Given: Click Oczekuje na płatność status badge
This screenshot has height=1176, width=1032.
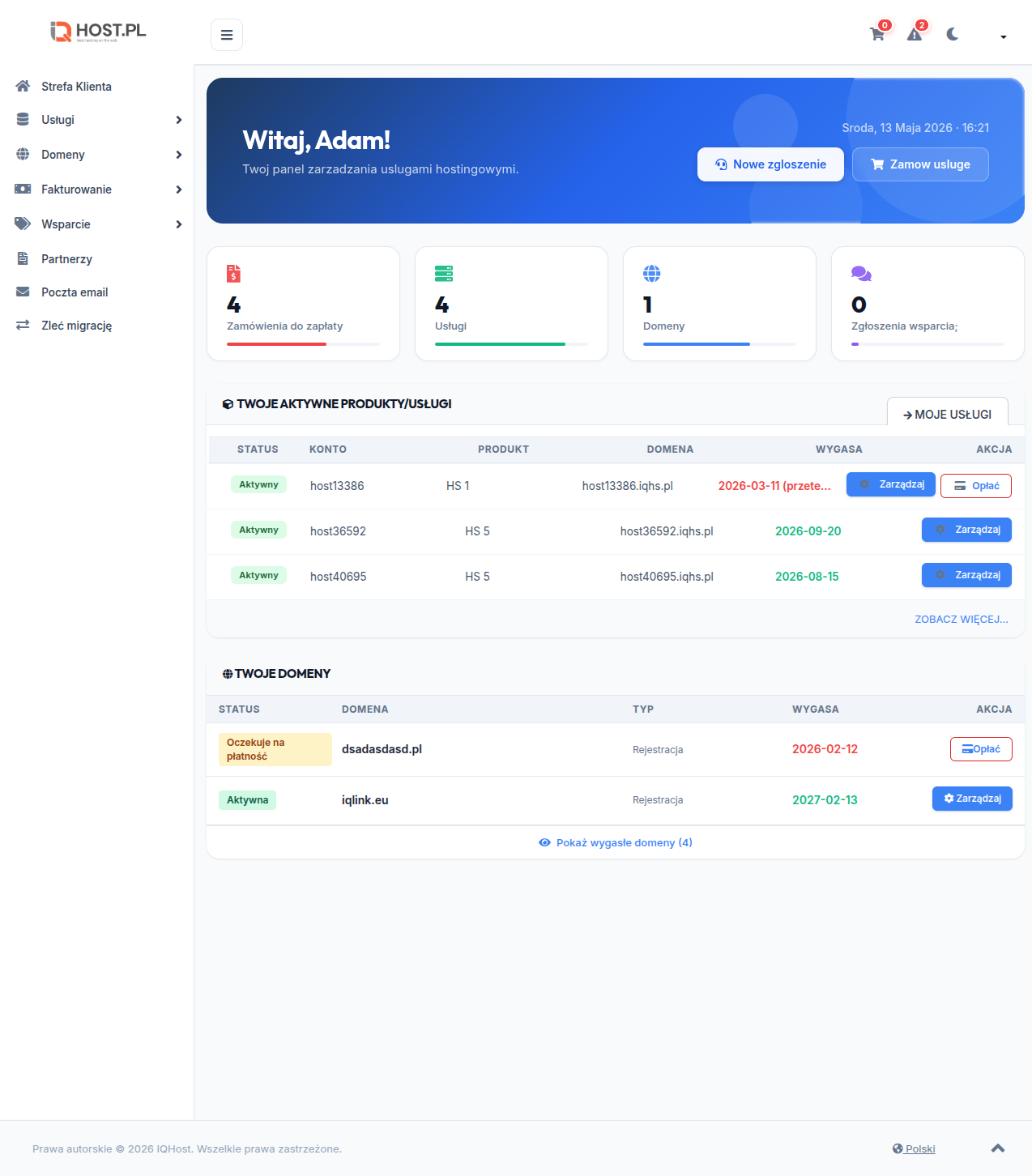Looking at the screenshot, I should (x=275, y=749).
